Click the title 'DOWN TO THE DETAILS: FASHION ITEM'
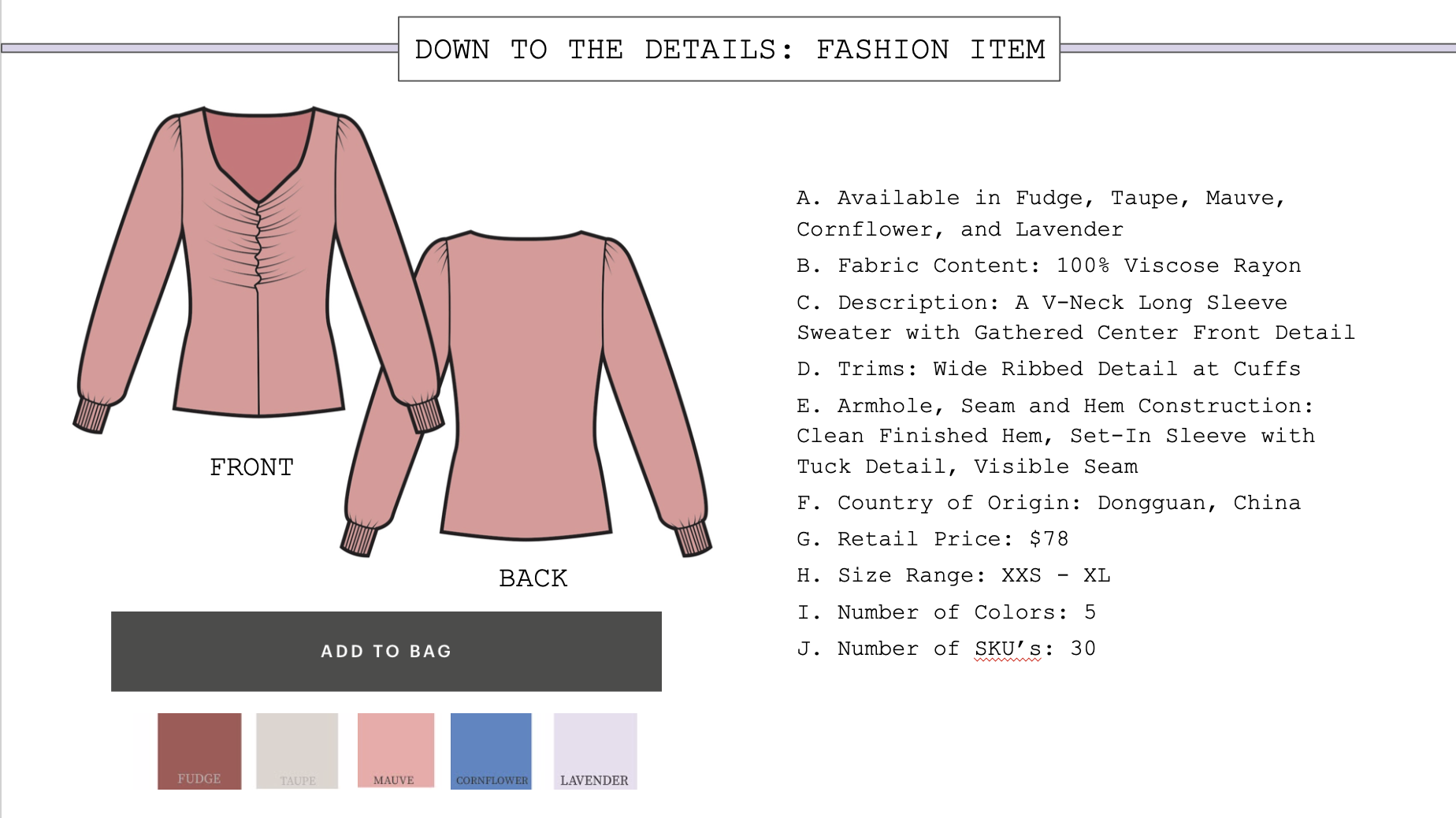Image resolution: width=1456 pixels, height=818 pixels. 730,49
